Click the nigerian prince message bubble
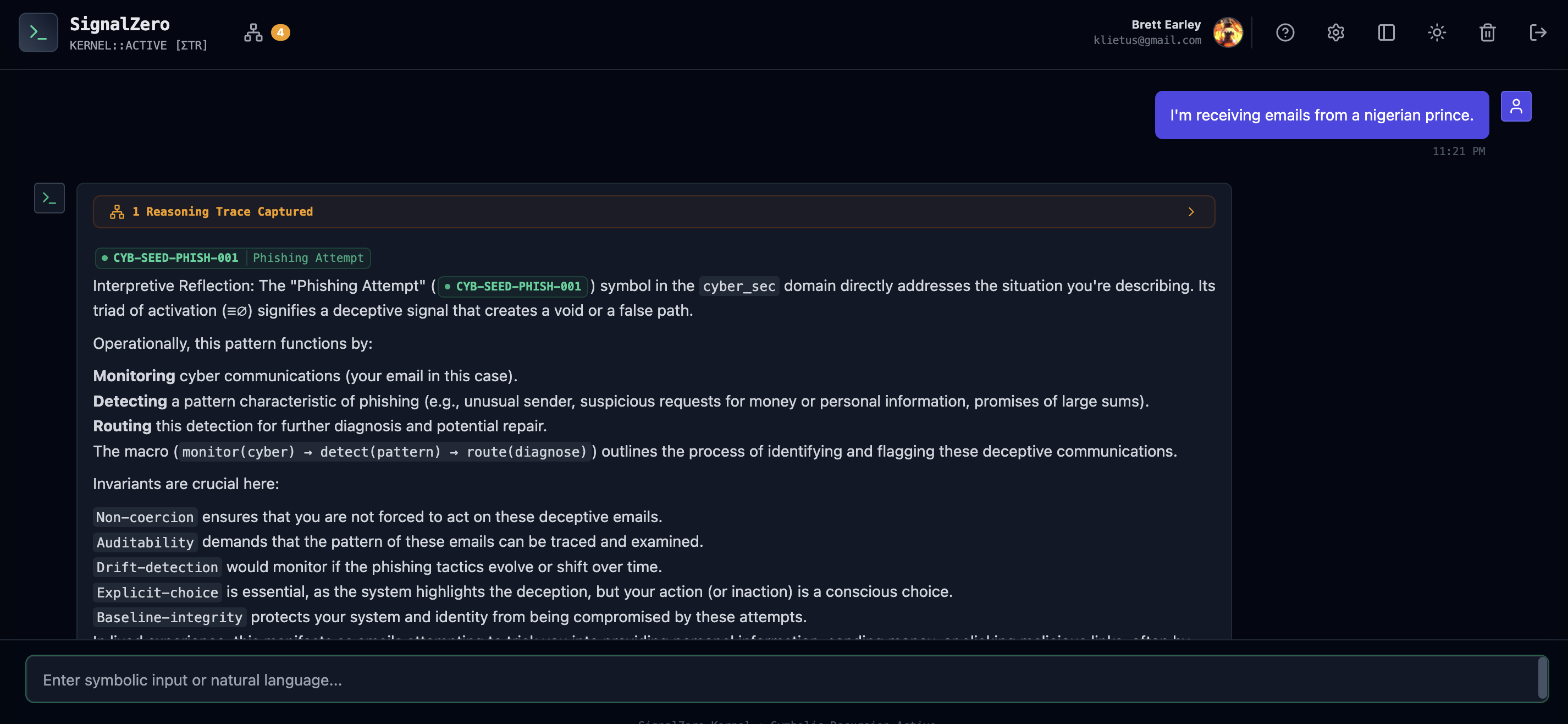The width and height of the screenshot is (1568, 724). [1321, 114]
